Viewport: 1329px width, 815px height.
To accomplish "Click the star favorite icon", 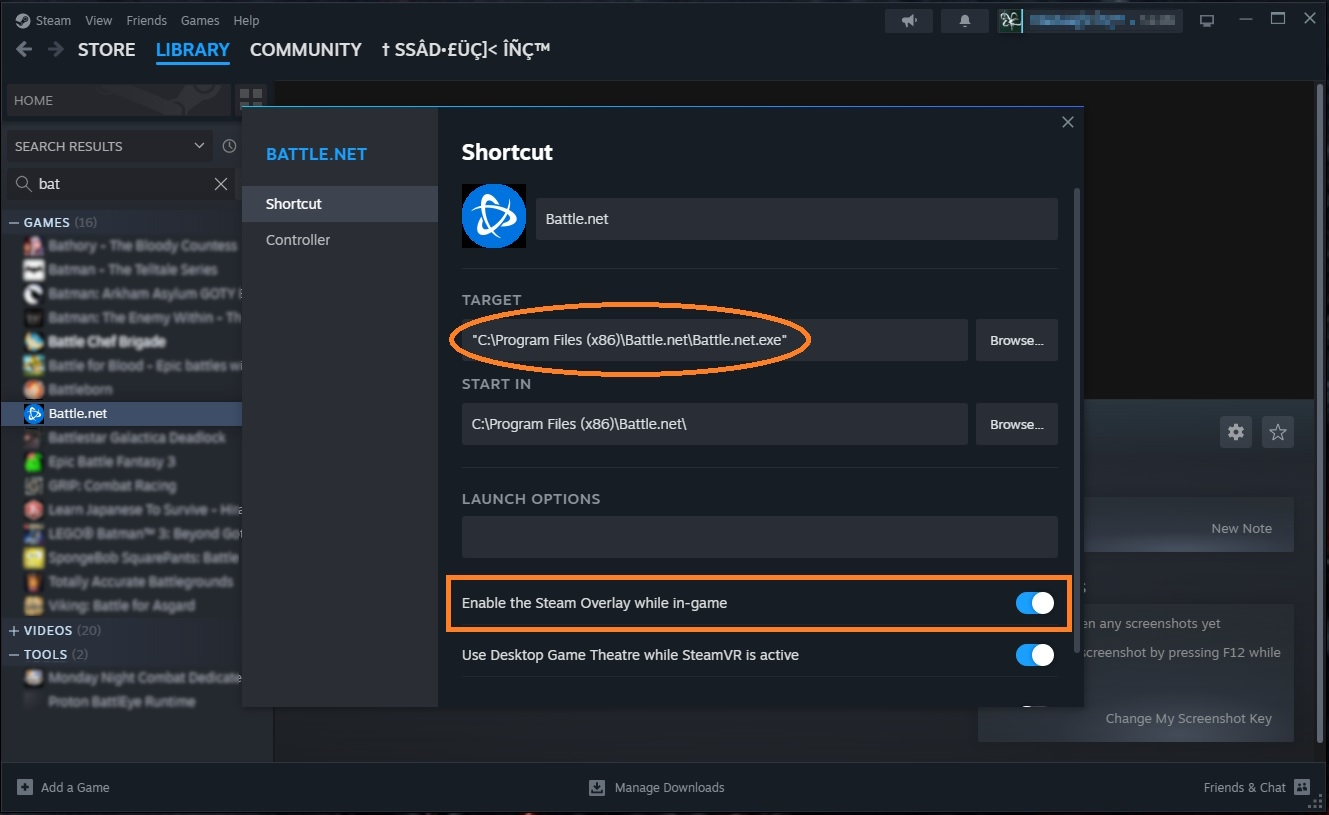I will [x=1277, y=432].
